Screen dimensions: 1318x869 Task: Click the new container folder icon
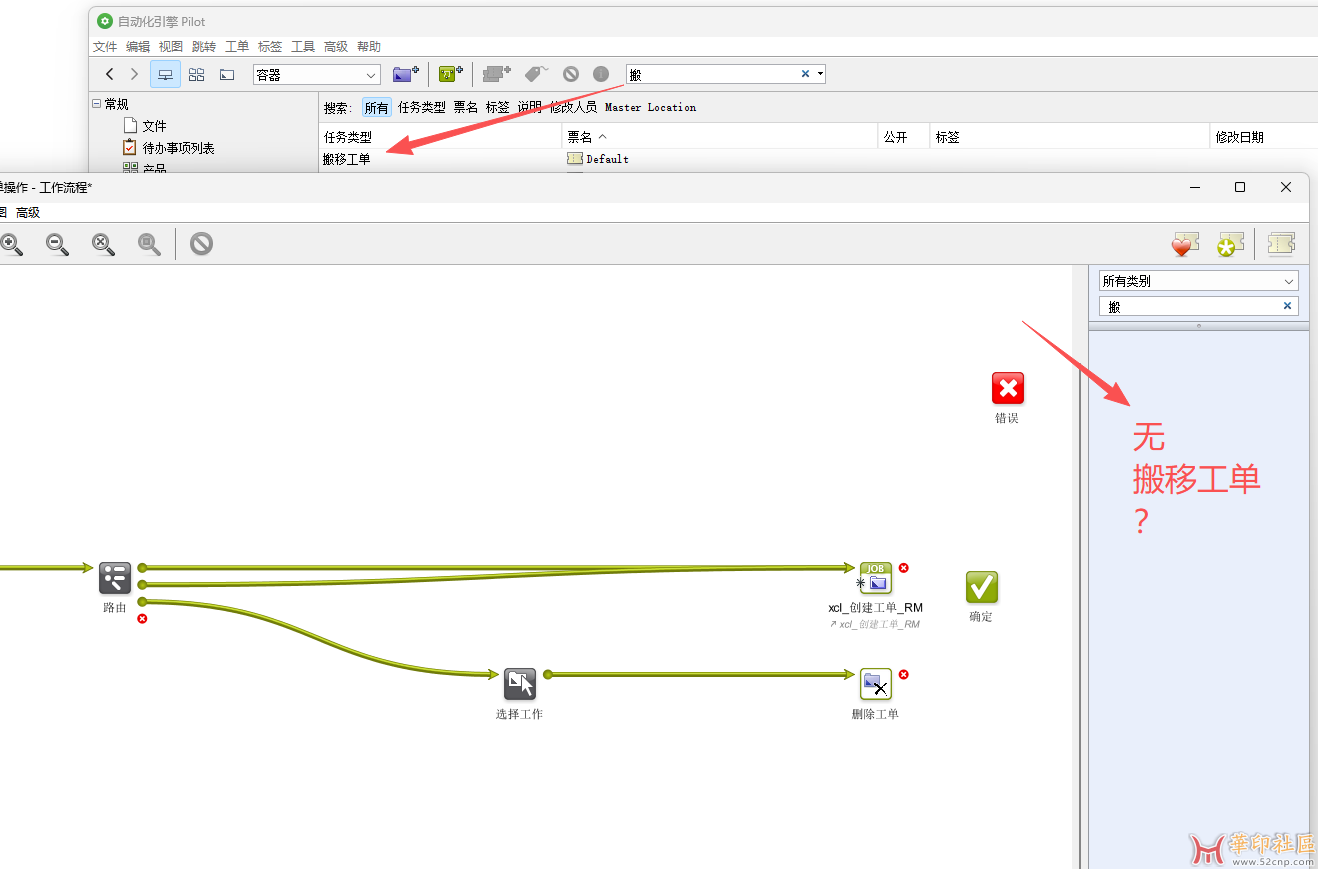tap(405, 74)
